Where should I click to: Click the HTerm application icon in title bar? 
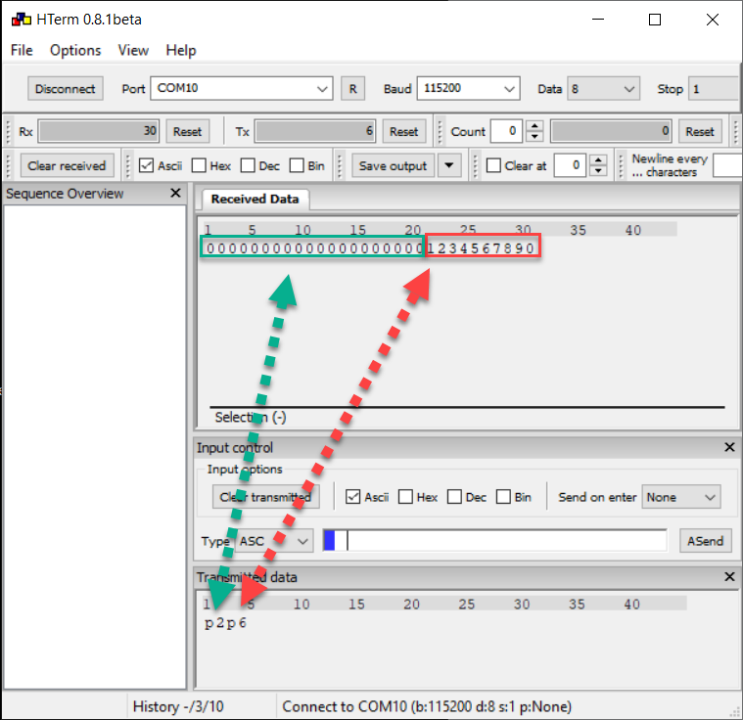(19, 19)
